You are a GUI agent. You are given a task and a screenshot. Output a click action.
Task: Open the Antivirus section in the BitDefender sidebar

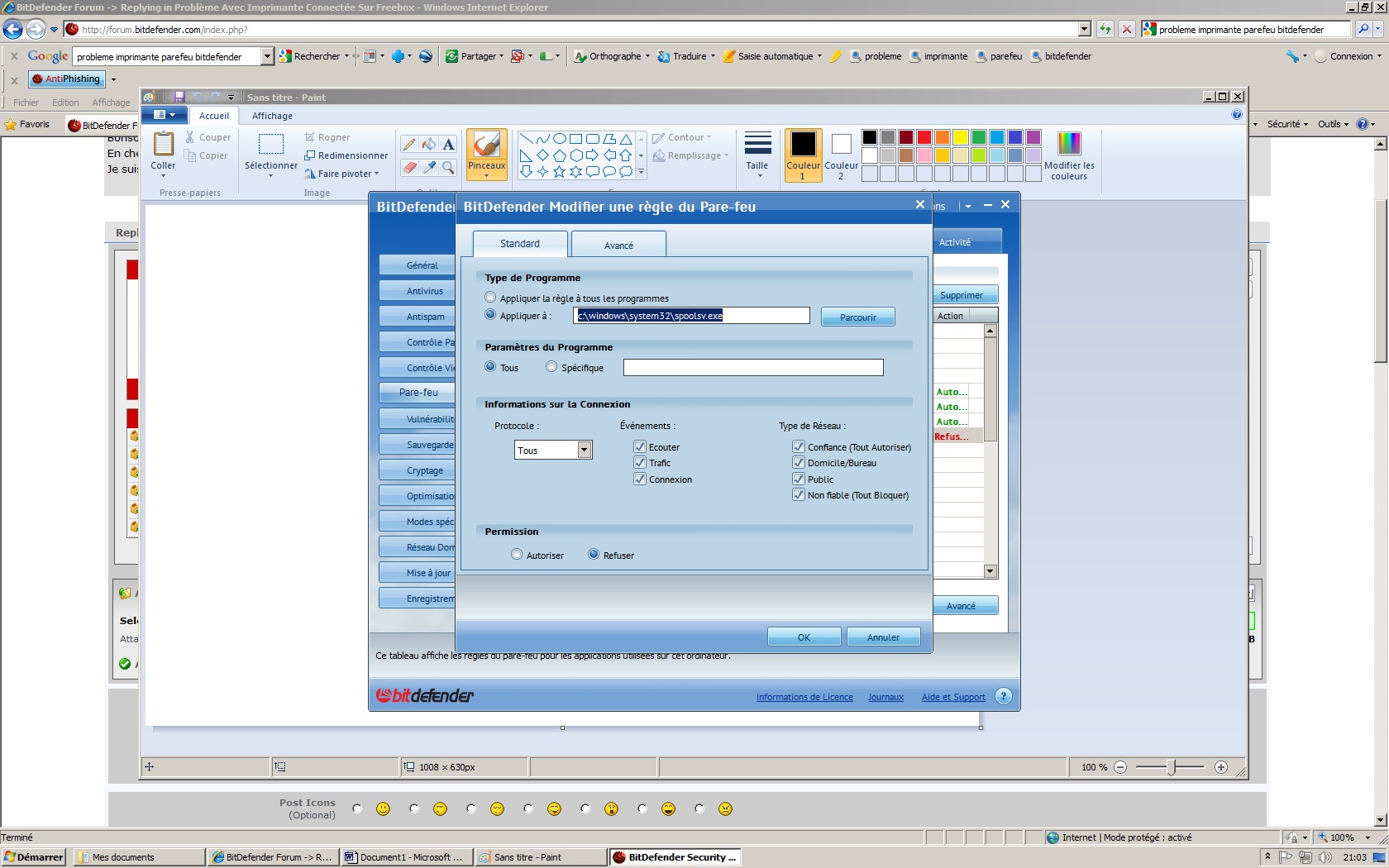pyautogui.click(x=418, y=291)
